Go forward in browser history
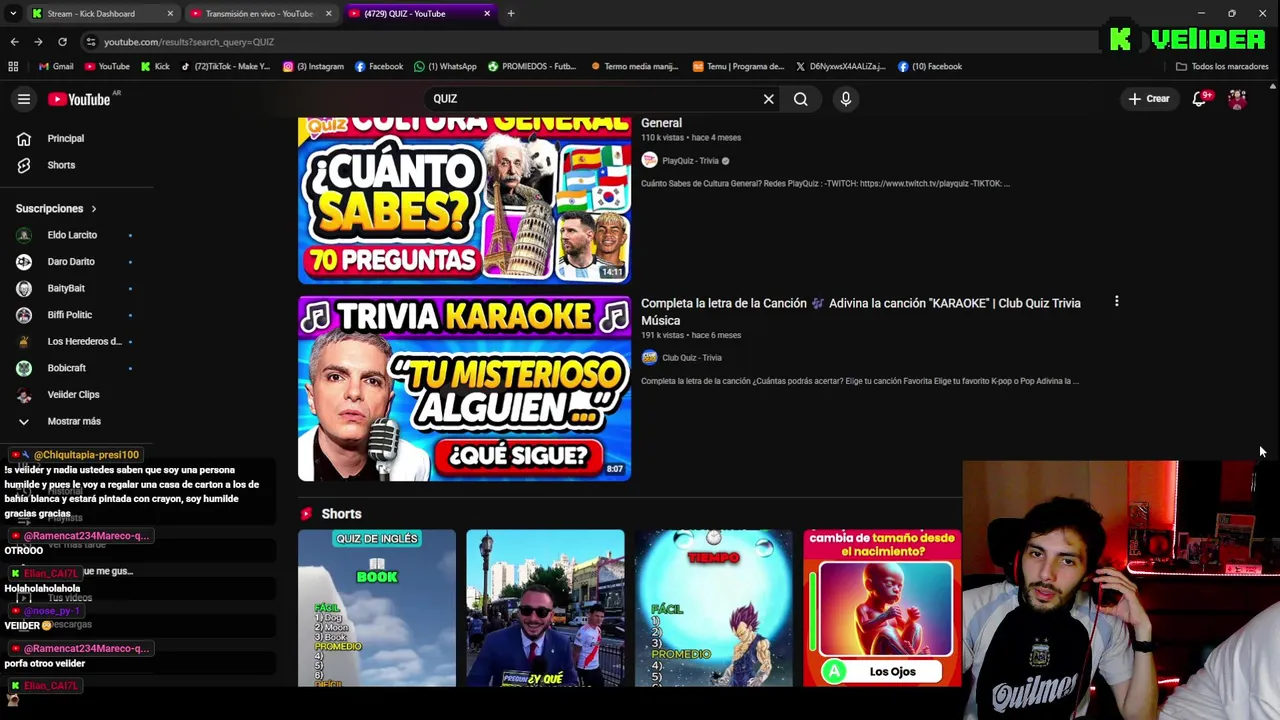This screenshot has height=720, width=1280. (38, 42)
